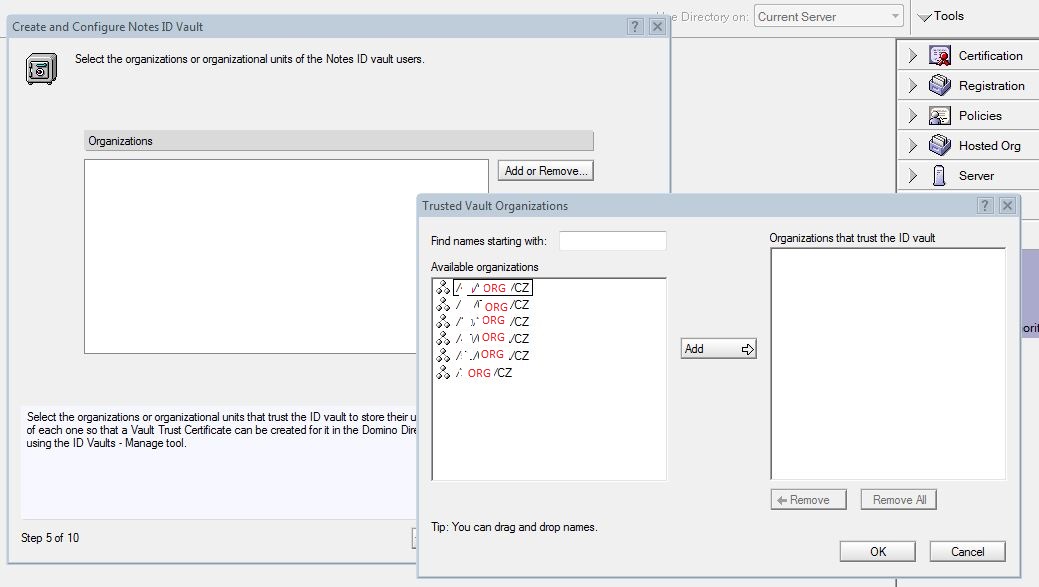Click the drag and drop names tip text
The image size is (1039, 587).
[514, 527]
